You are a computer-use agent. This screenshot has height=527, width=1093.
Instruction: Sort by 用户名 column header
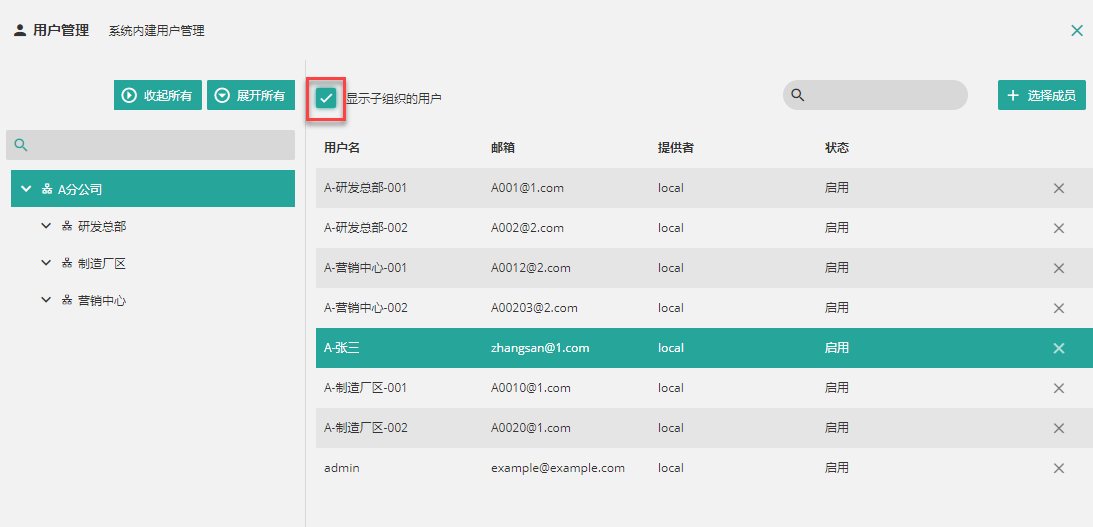pos(341,148)
